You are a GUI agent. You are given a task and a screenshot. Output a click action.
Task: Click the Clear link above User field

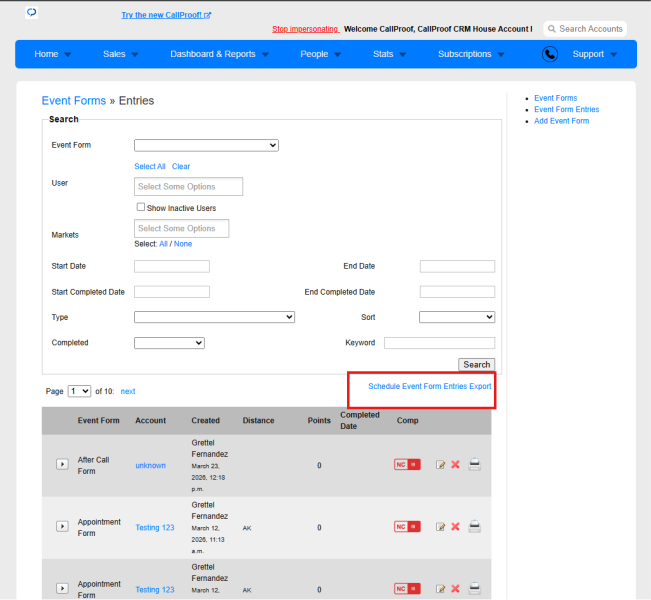click(x=181, y=167)
